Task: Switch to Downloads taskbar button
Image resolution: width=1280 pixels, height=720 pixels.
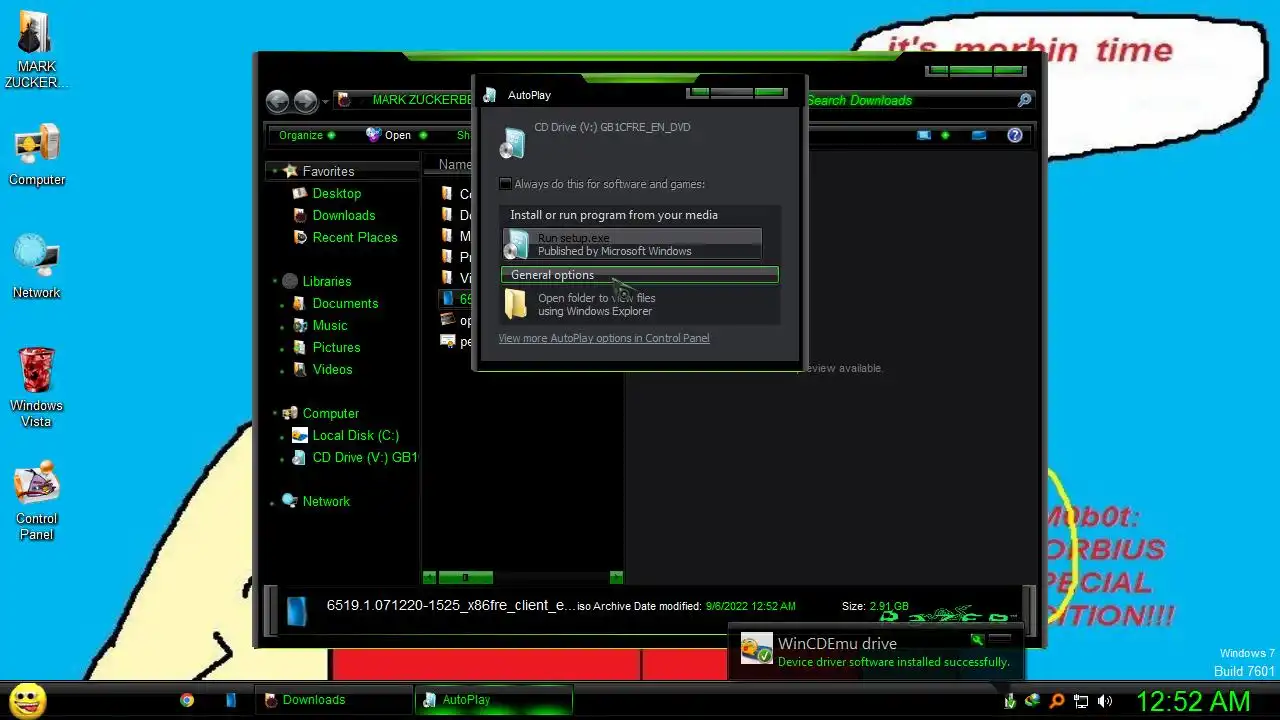Action: point(334,700)
